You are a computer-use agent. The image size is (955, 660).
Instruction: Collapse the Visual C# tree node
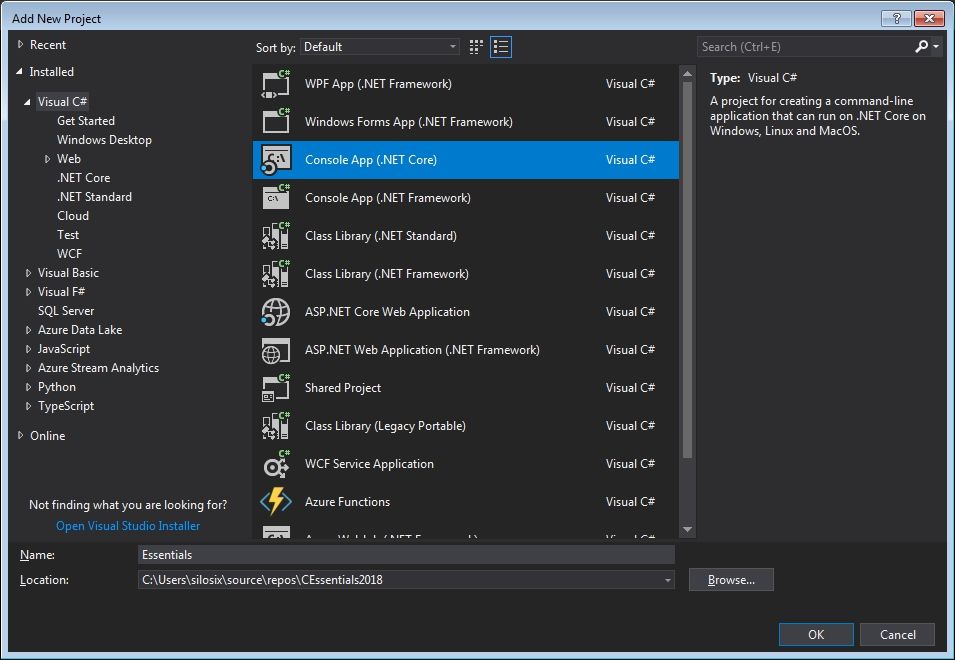coord(28,102)
